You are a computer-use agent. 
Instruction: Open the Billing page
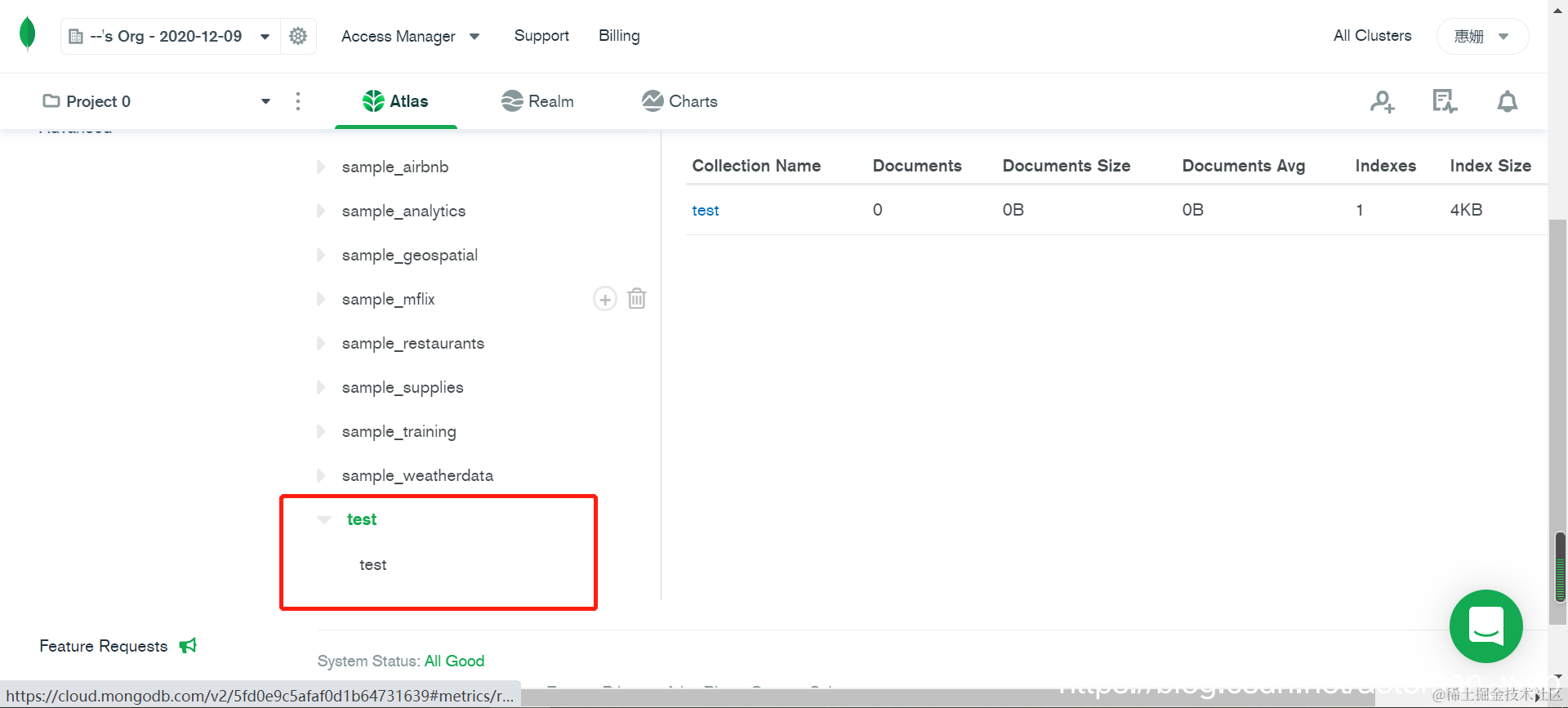pos(619,35)
